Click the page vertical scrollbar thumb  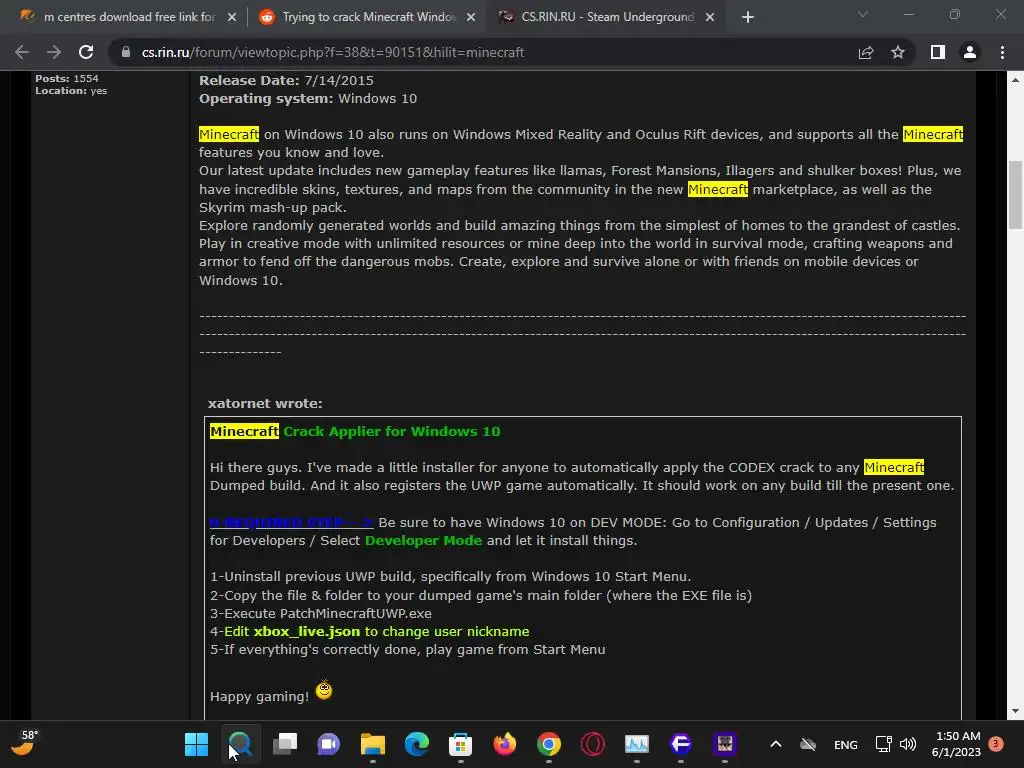pos(1015,195)
